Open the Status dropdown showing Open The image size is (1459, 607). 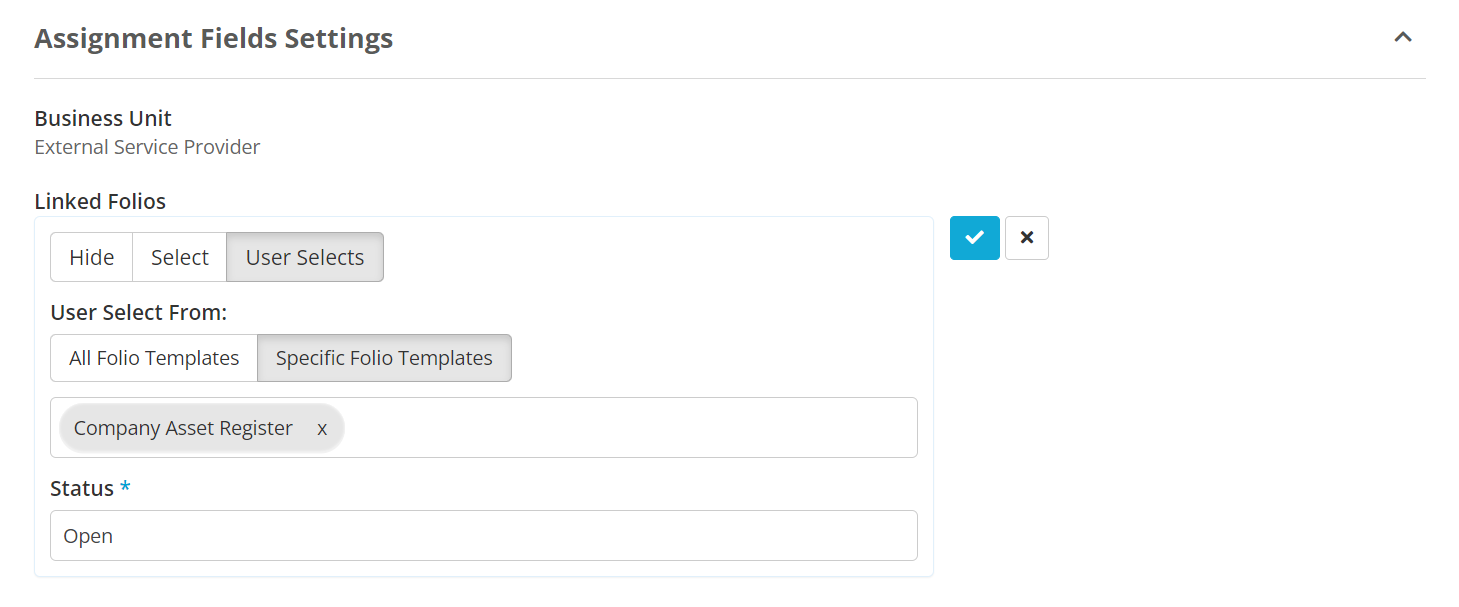484,535
